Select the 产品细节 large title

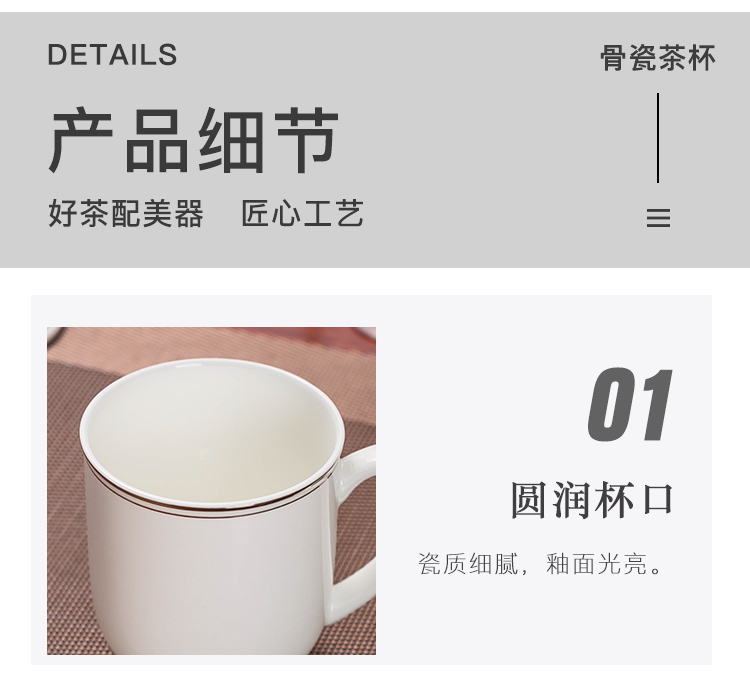[194, 140]
